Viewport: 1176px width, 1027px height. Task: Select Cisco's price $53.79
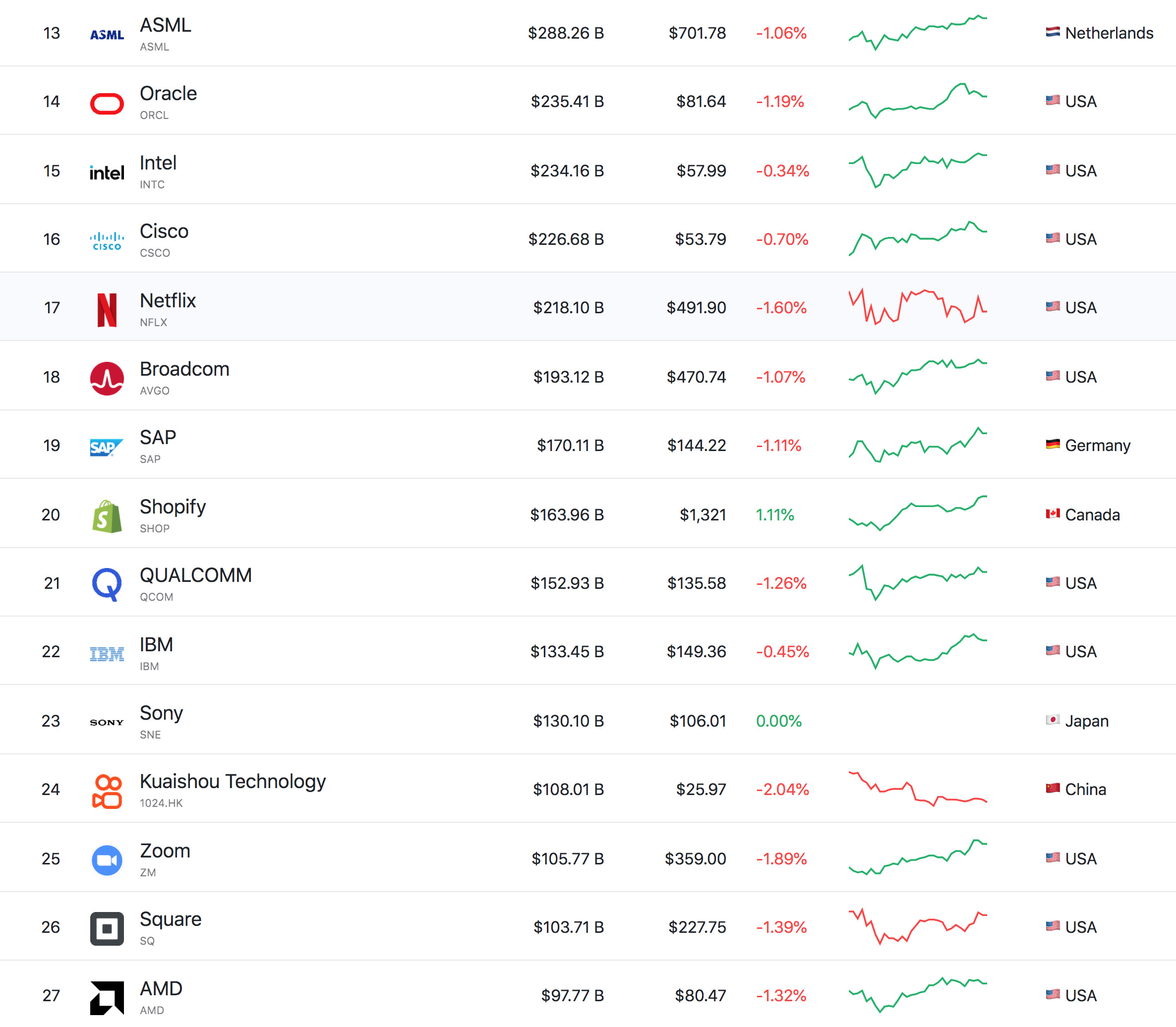pos(701,239)
